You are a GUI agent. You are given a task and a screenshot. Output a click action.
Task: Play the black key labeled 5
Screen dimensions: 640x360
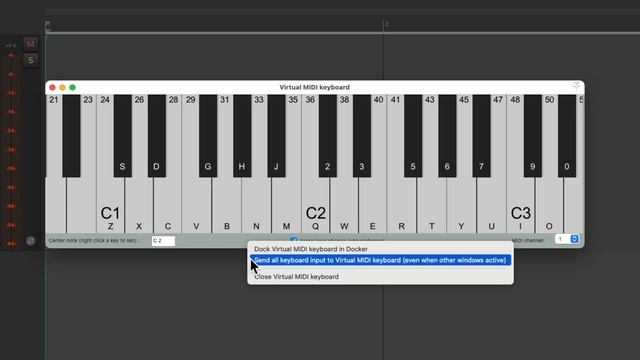pos(413,136)
